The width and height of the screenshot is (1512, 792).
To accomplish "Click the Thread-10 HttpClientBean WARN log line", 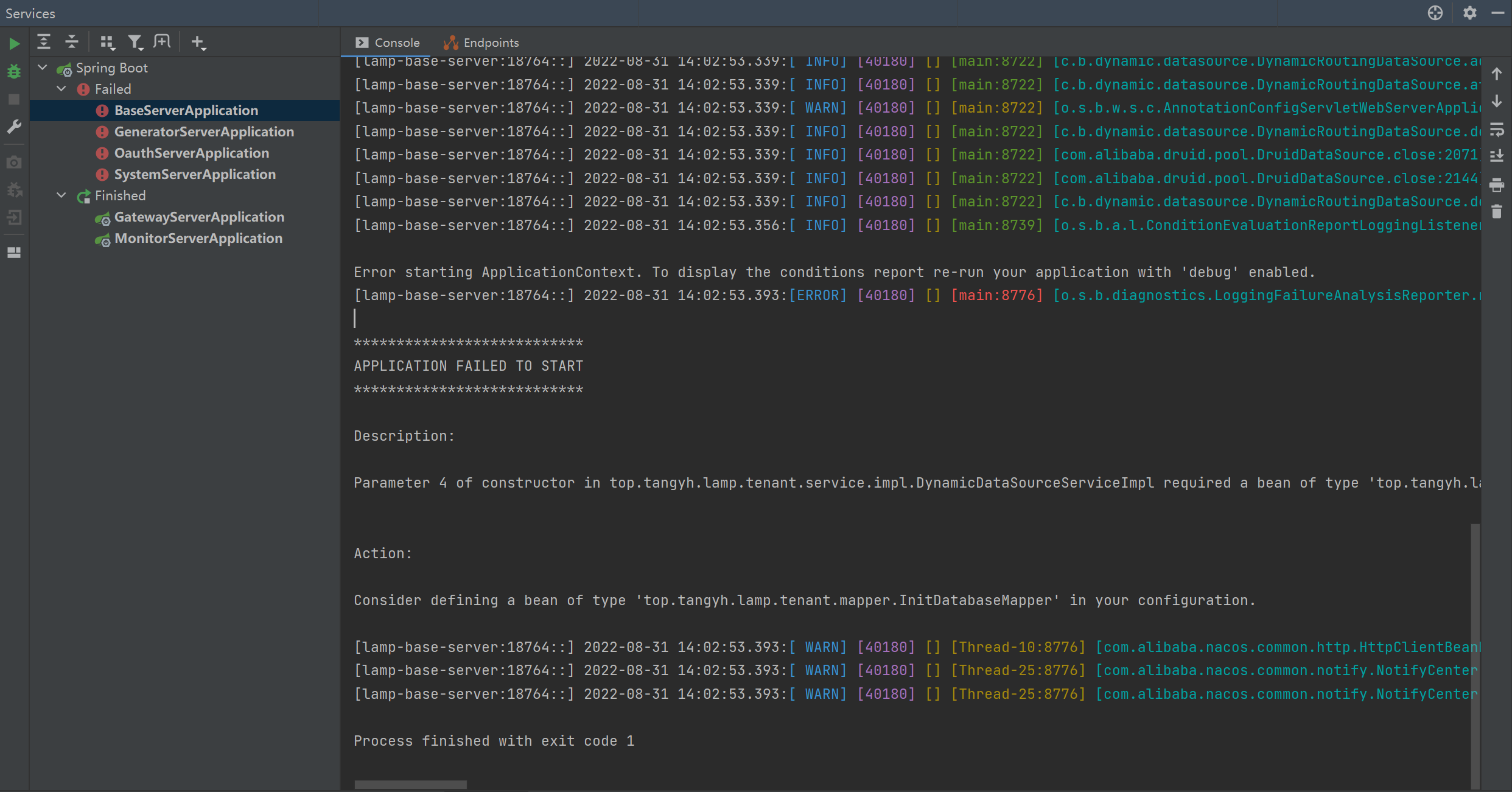I will click(x=917, y=647).
